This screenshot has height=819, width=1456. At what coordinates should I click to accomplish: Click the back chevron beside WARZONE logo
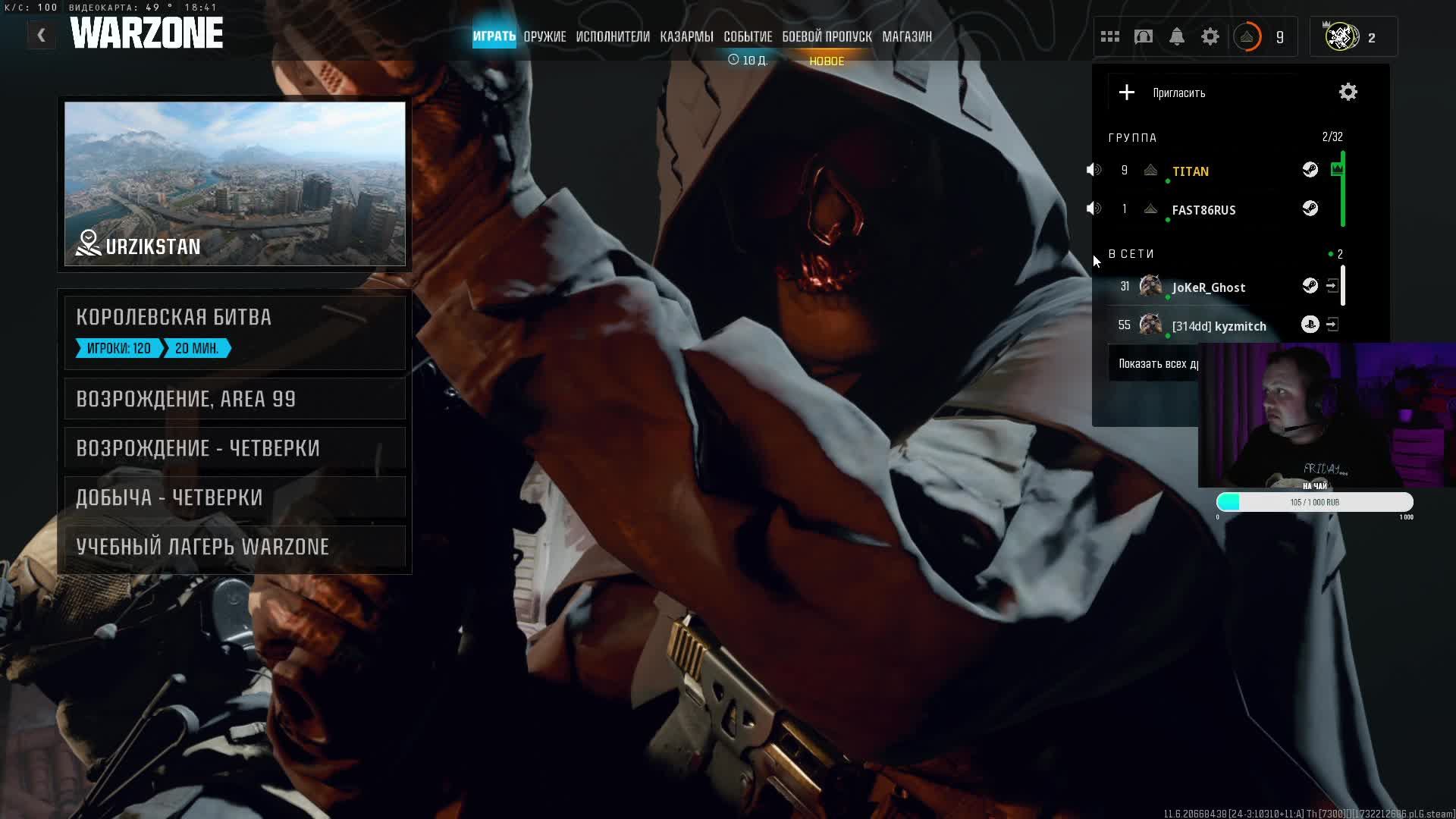click(42, 35)
